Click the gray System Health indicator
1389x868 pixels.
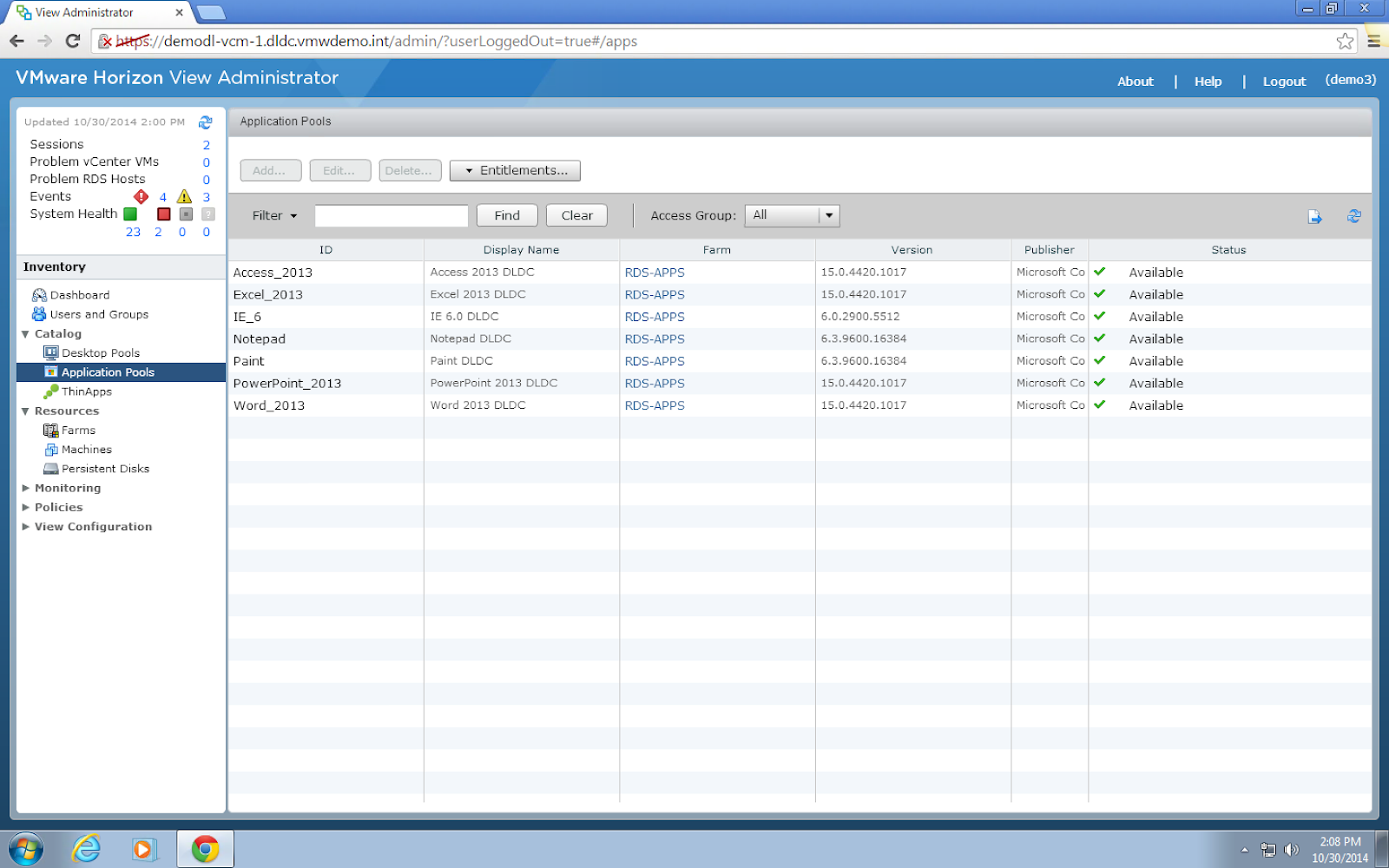coord(186,214)
